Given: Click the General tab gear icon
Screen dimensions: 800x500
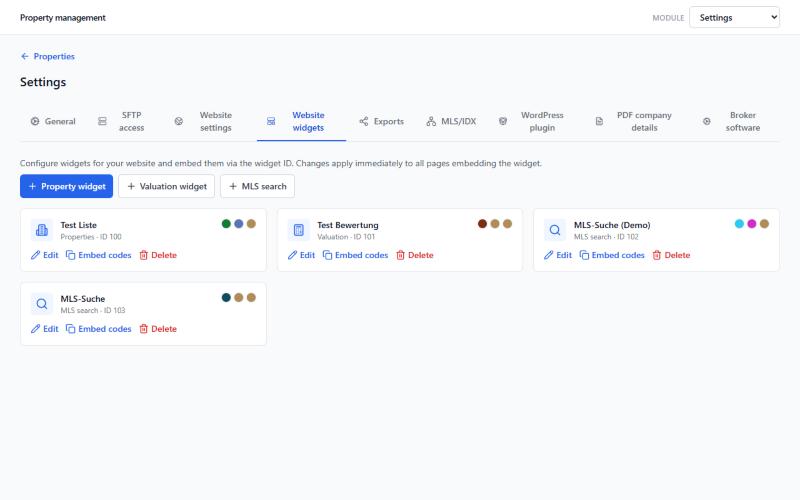Looking at the screenshot, I should 35,121.
